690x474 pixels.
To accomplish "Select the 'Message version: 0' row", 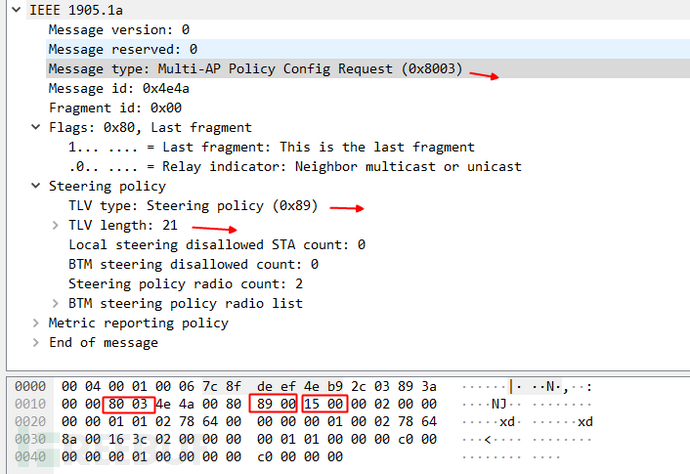I will tap(119, 29).
